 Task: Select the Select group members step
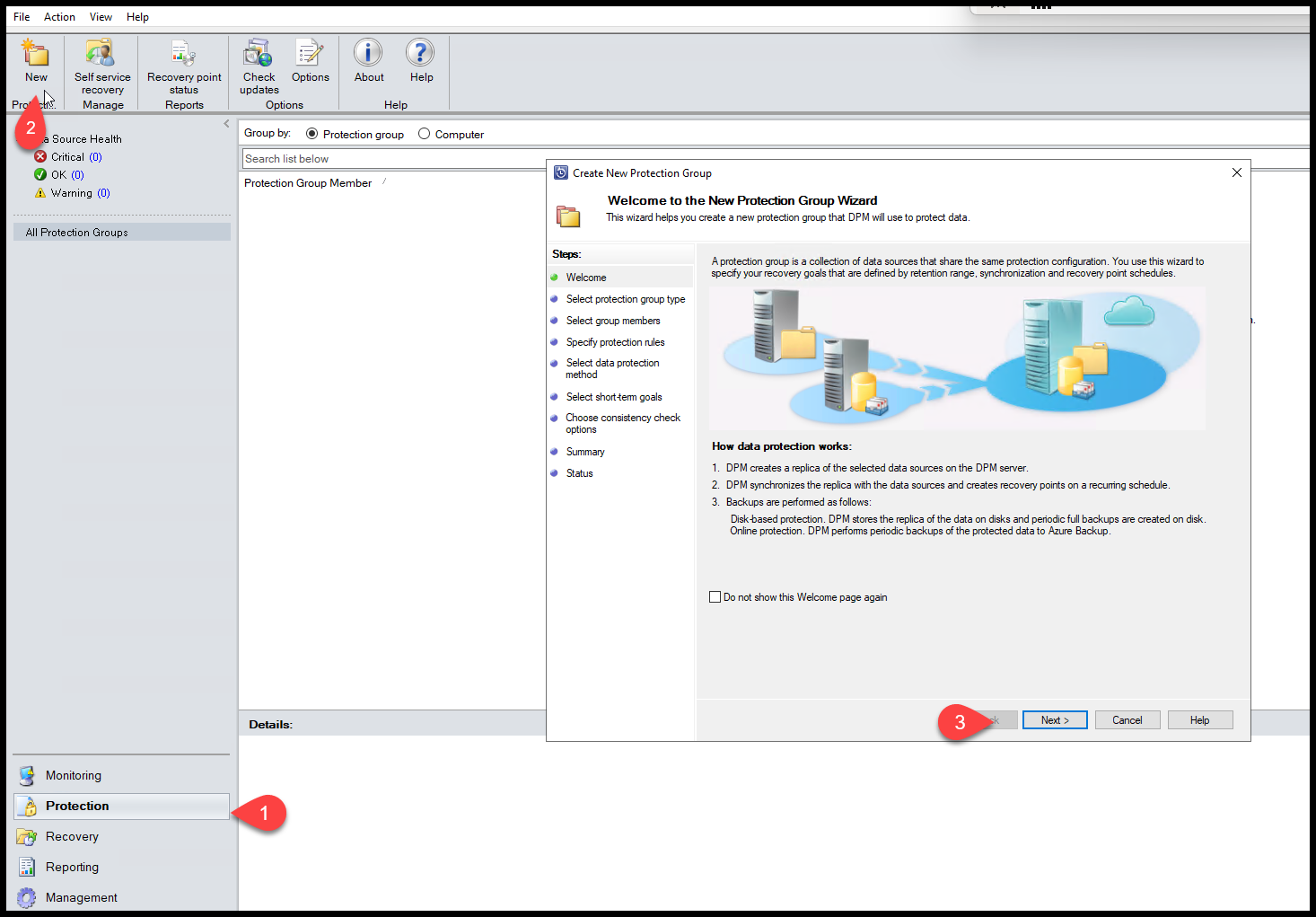click(x=613, y=321)
